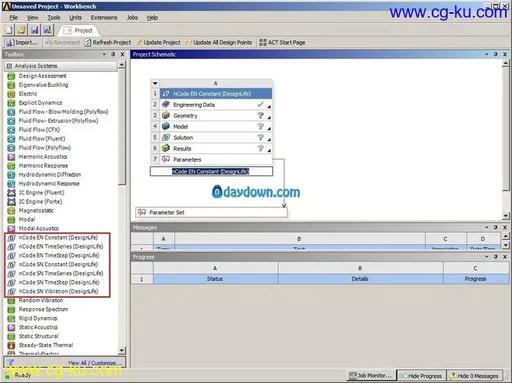Click the Toolbox scroll down arrow
512x383 pixels.
pos(122,350)
